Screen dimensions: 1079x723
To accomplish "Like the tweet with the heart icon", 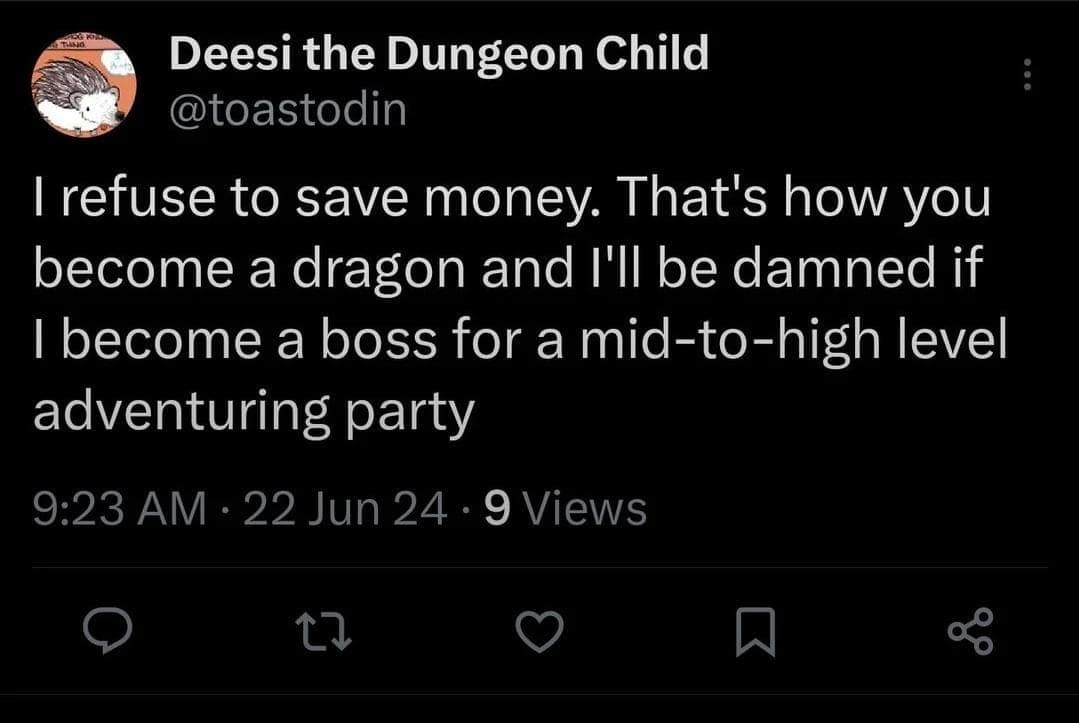I will [x=540, y=630].
